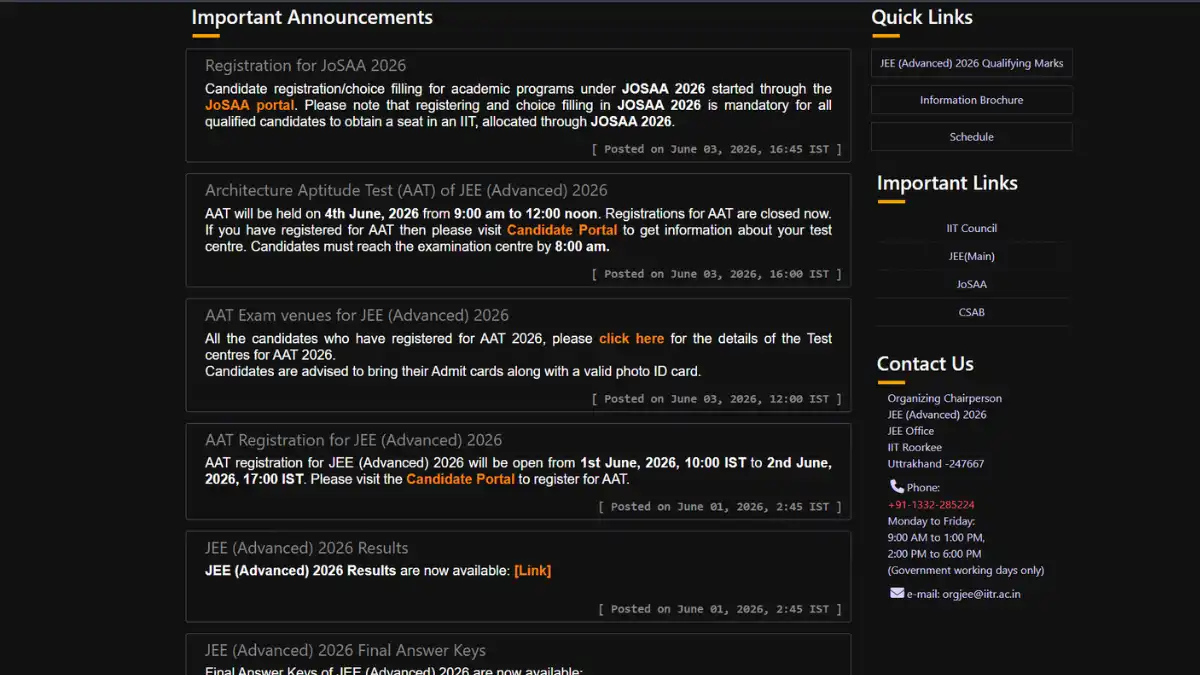Visit the JEE(Main) important link

972,256
